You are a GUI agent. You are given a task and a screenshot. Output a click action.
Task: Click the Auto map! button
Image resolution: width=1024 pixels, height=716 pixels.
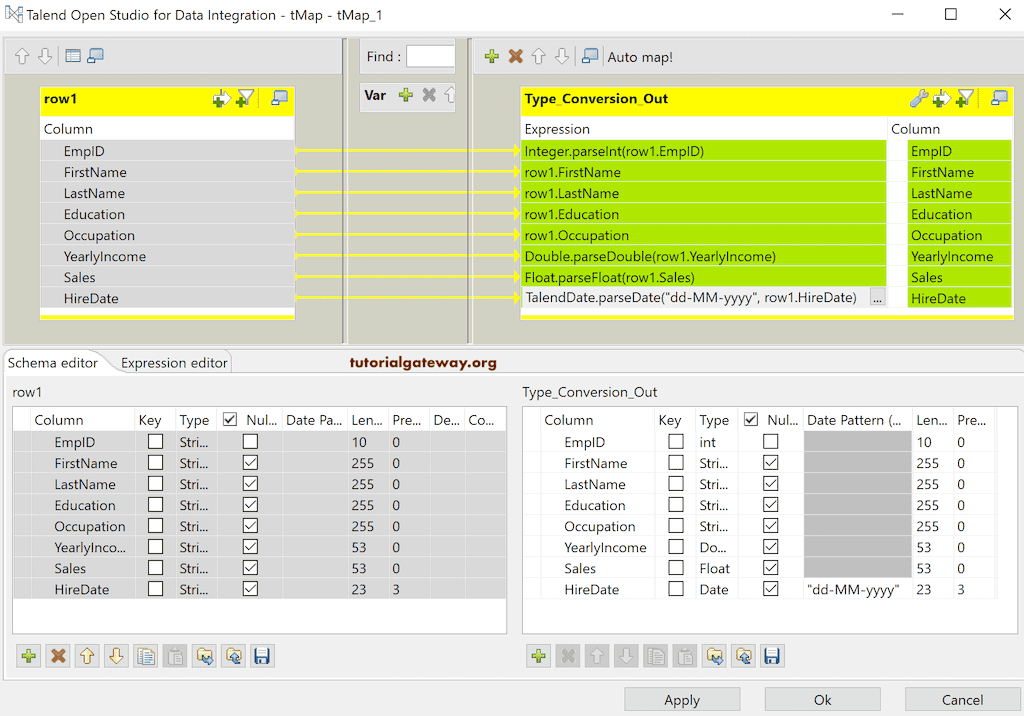[x=640, y=57]
